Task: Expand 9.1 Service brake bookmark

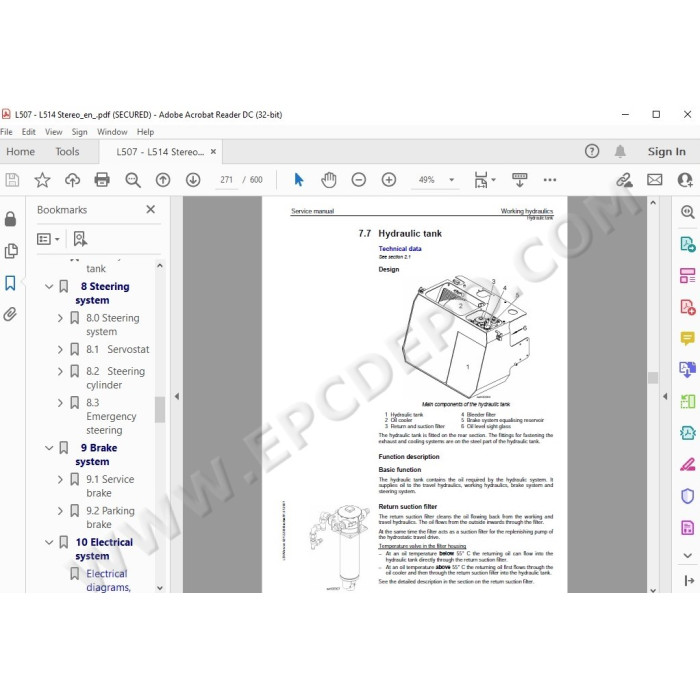Action: coord(60,479)
